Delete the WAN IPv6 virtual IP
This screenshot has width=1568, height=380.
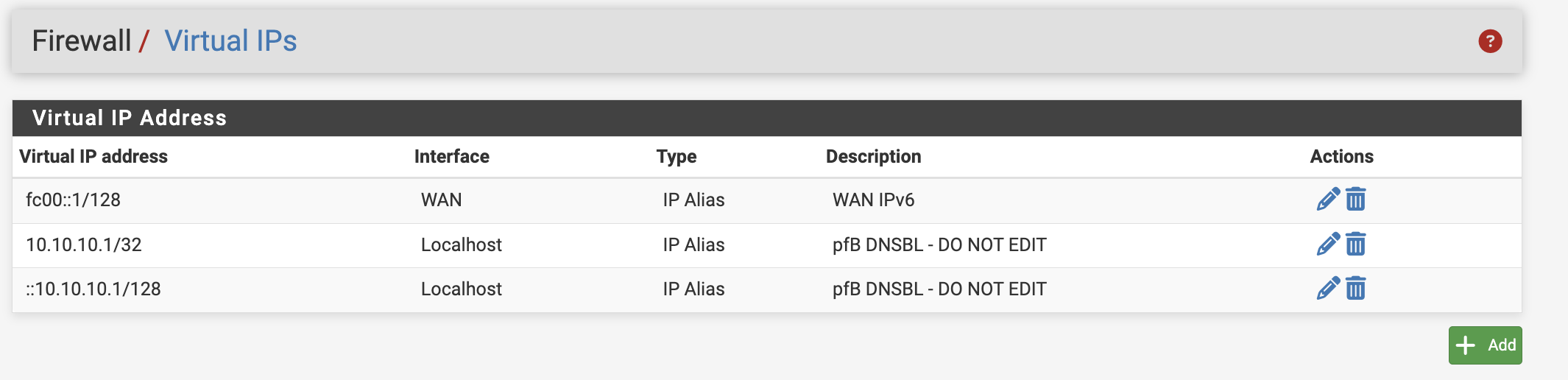point(1356,200)
